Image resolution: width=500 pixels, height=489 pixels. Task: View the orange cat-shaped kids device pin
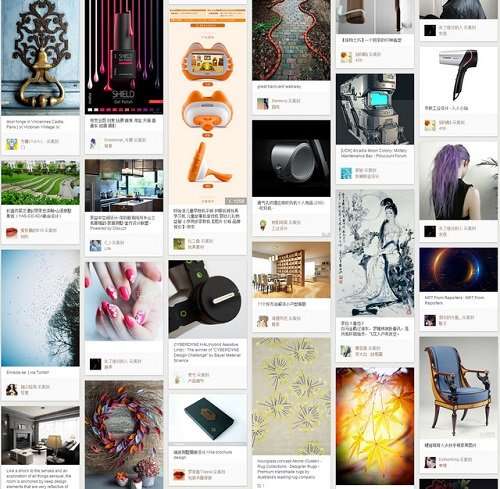tap(208, 107)
